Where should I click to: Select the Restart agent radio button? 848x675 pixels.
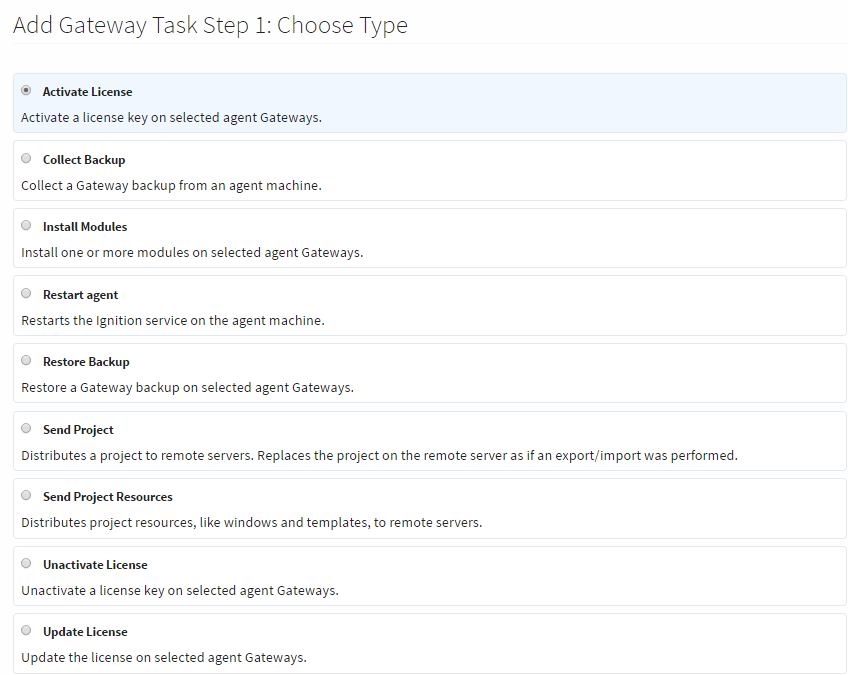click(x=26, y=292)
